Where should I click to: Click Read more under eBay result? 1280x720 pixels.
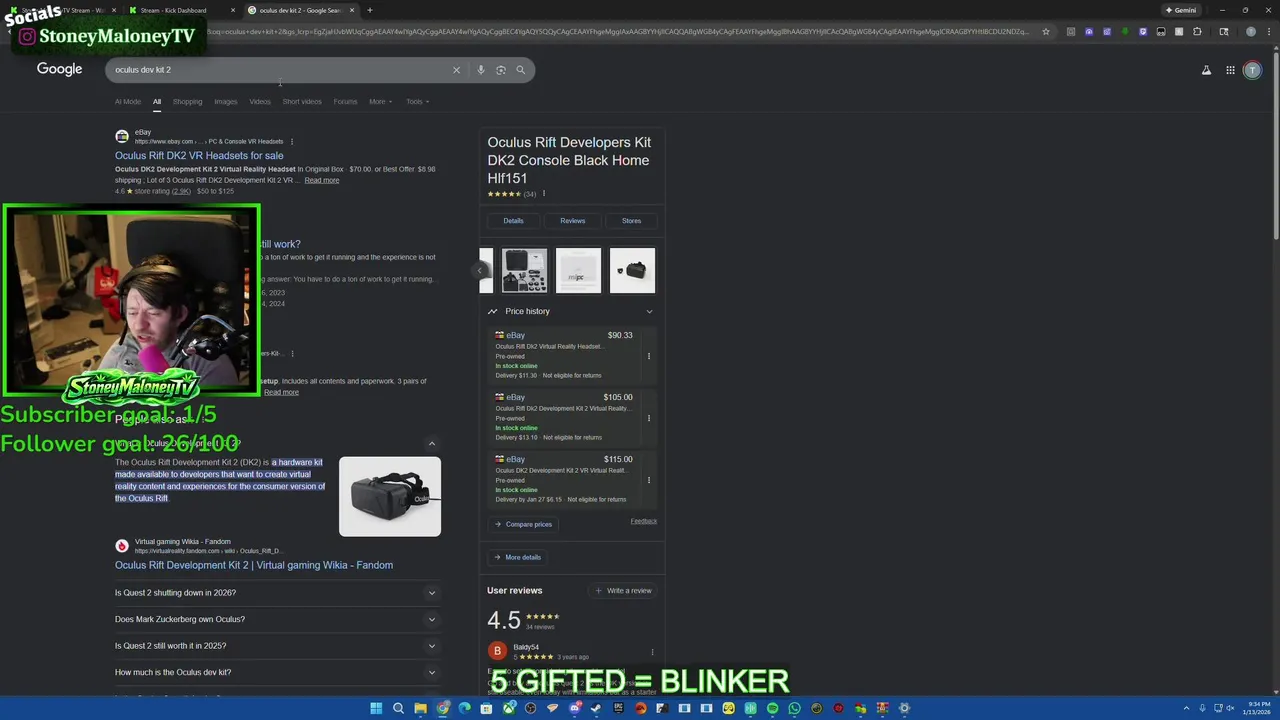(322, 180)
